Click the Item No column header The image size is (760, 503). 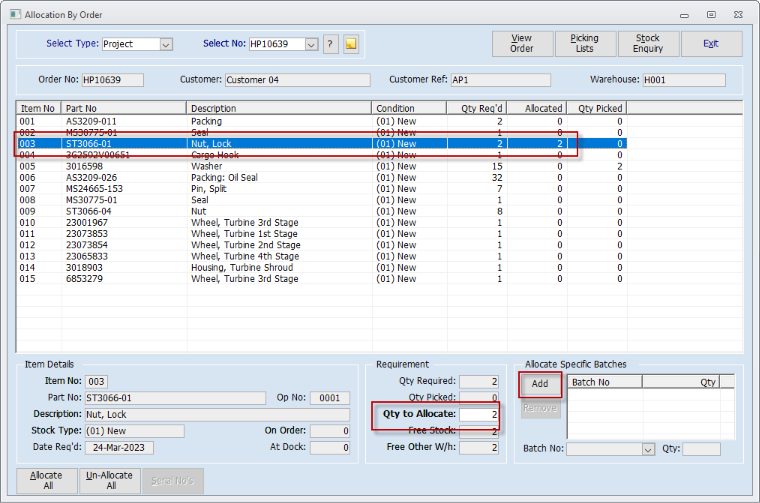39,108
